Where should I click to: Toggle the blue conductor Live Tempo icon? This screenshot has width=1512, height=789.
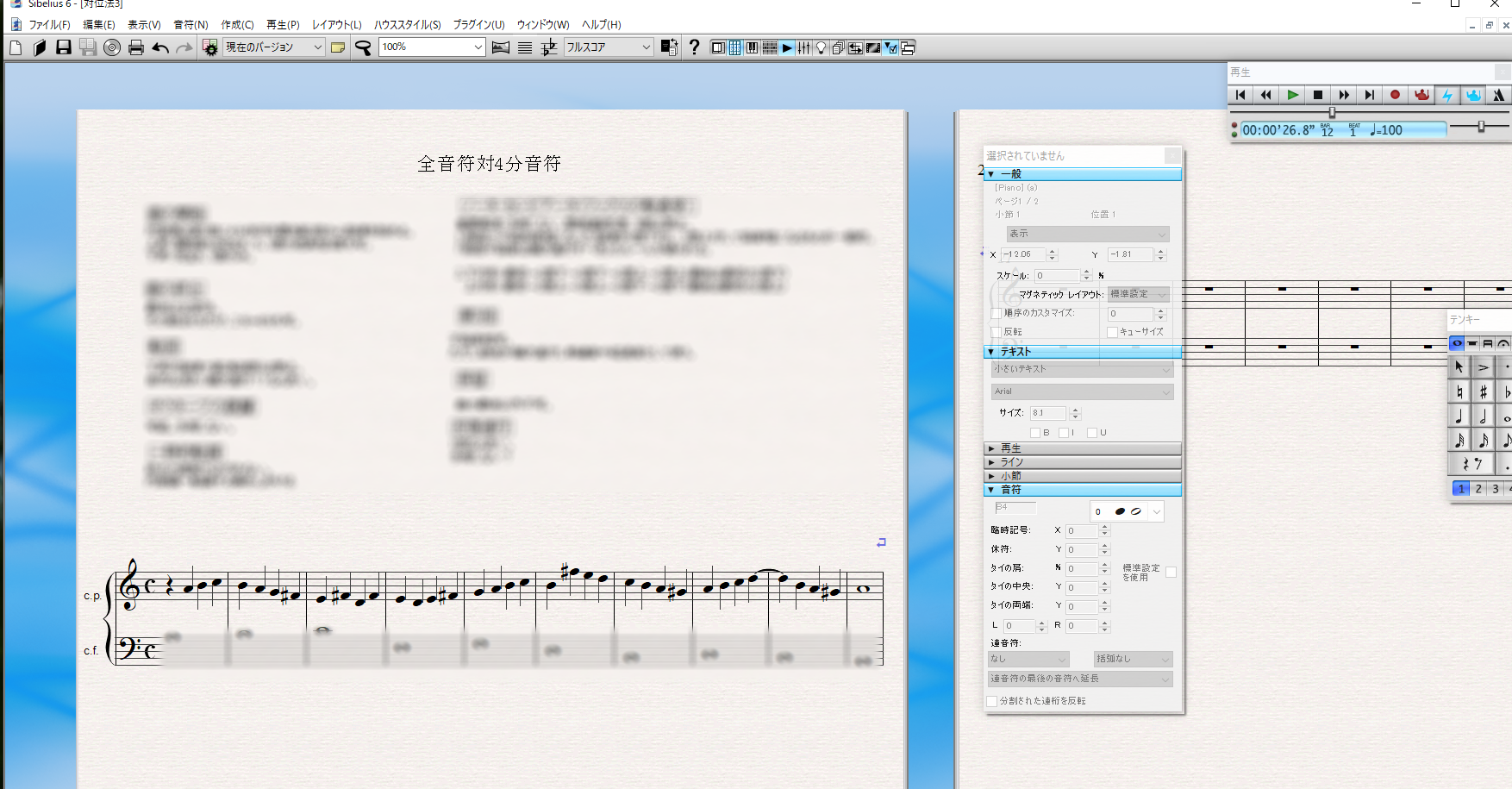1473,95
